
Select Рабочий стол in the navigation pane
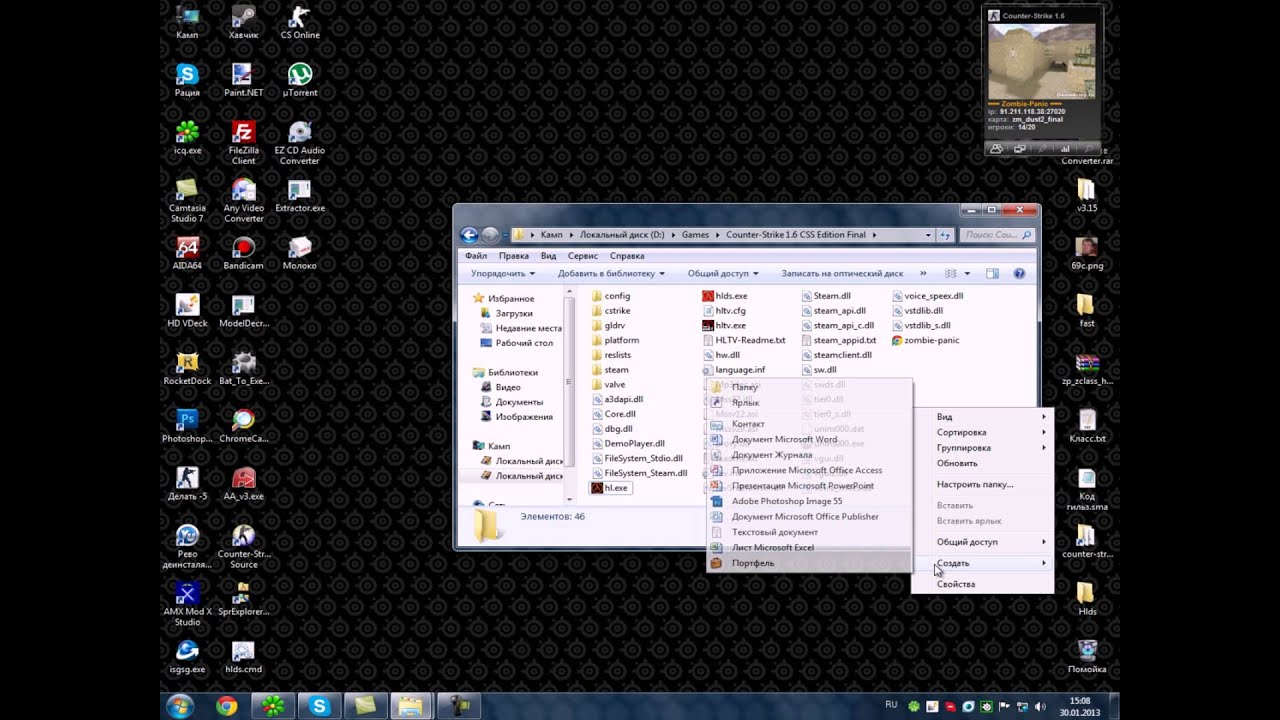pyautogui.click(x=516, y=343)
